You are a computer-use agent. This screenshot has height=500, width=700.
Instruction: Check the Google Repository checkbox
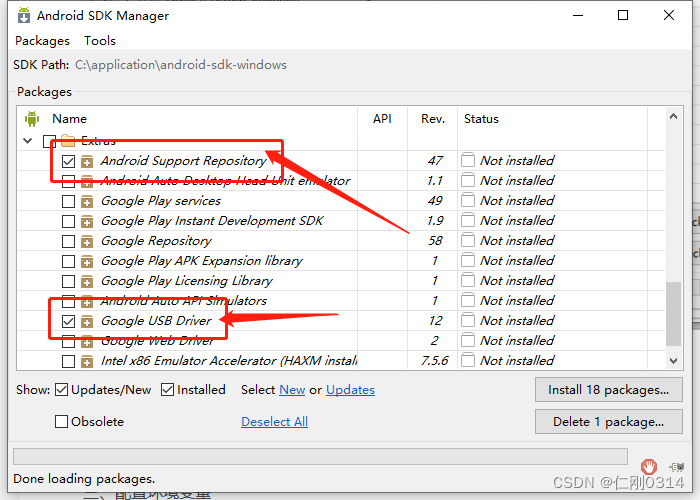click(x=68, y=242)
